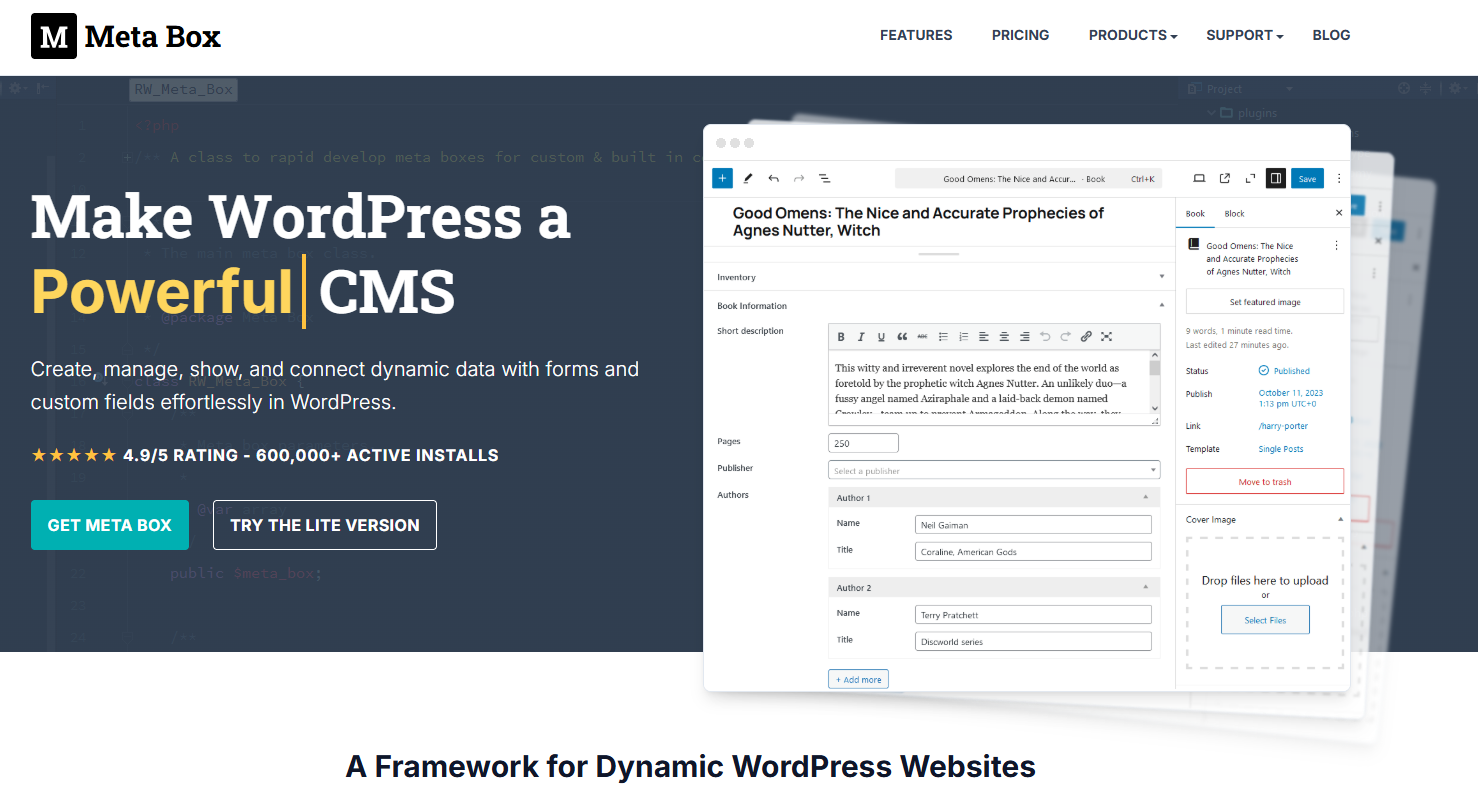The image size is (1478, 785).
Task: Open the Products dropdown menu
Action: pyautogui.click(x=1133, y=35)
